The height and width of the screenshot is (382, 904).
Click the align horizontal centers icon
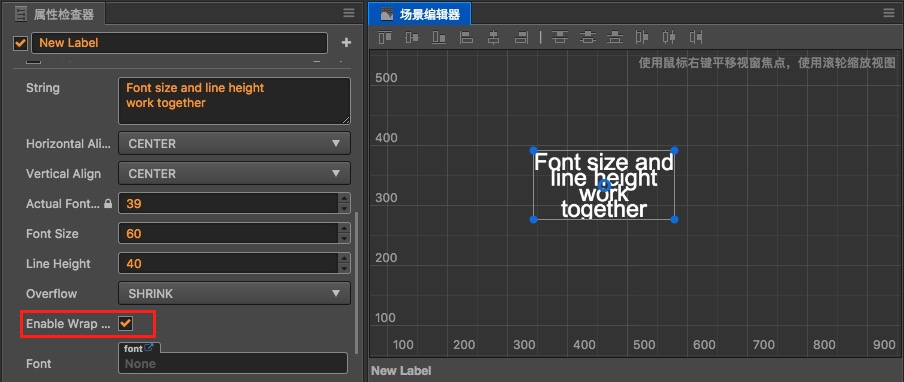click(493, 37)
